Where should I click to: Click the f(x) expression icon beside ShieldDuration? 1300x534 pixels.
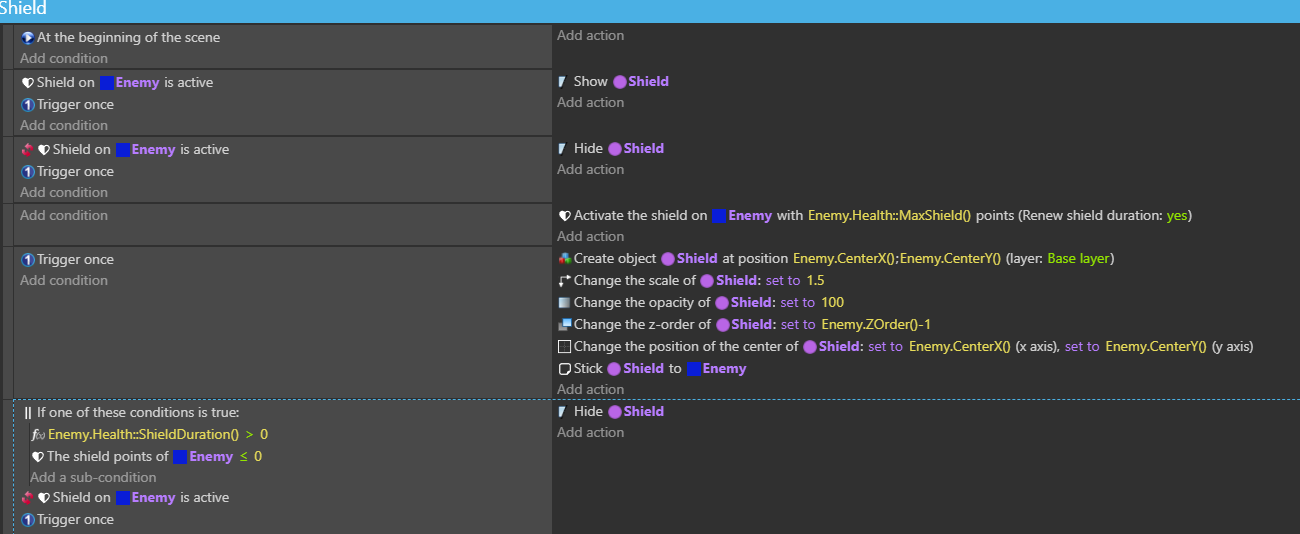pos(39,434)
